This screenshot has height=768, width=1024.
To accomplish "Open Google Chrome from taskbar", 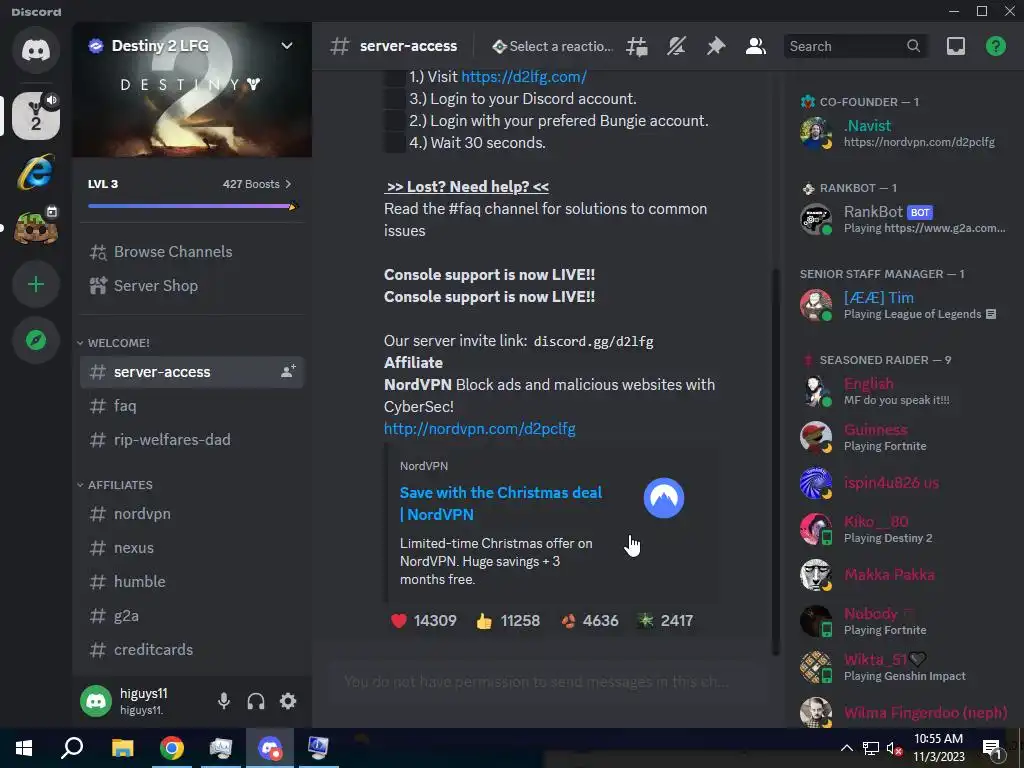I will click(172, 748).
